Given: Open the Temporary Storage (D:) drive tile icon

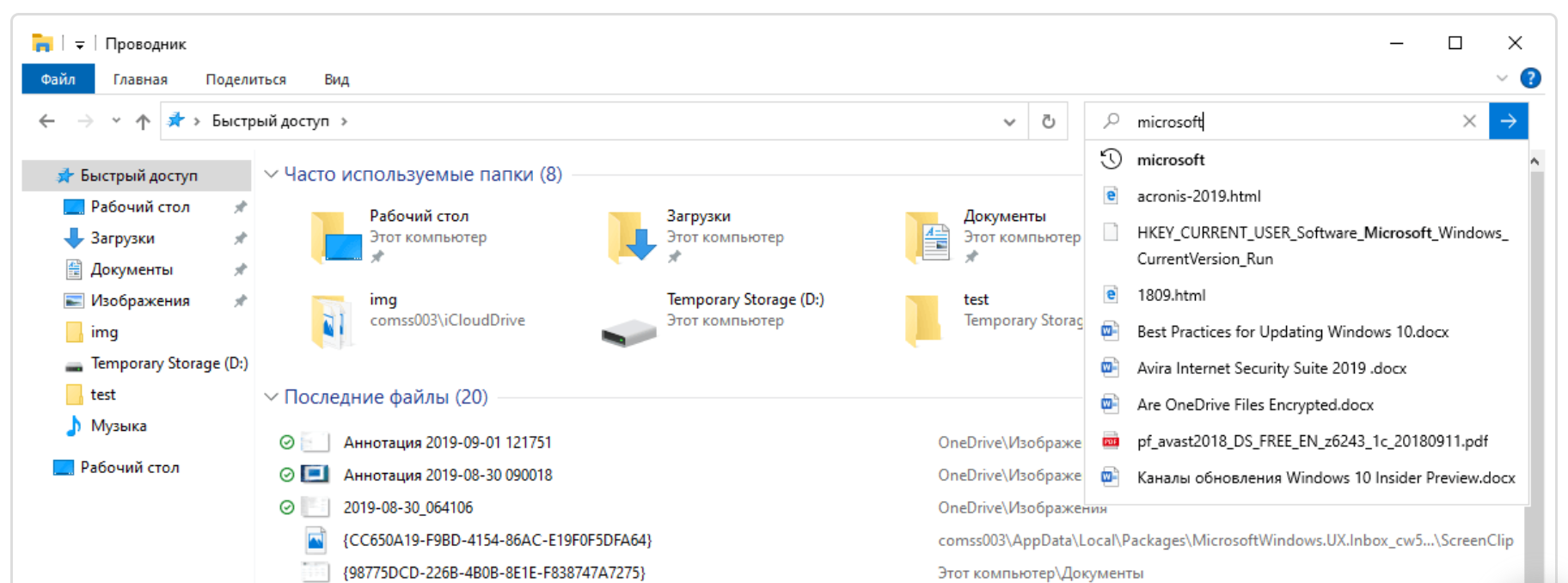Looking at the screenshot, I should 629,332.
